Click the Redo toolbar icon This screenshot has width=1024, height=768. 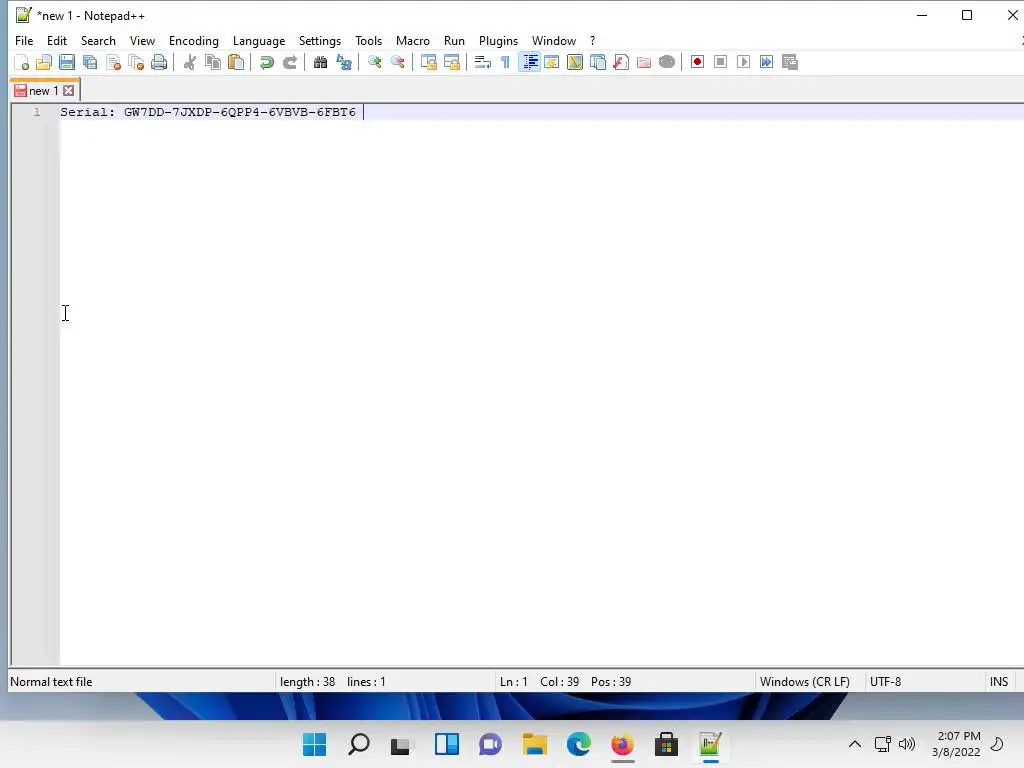(x=289, y=62)
